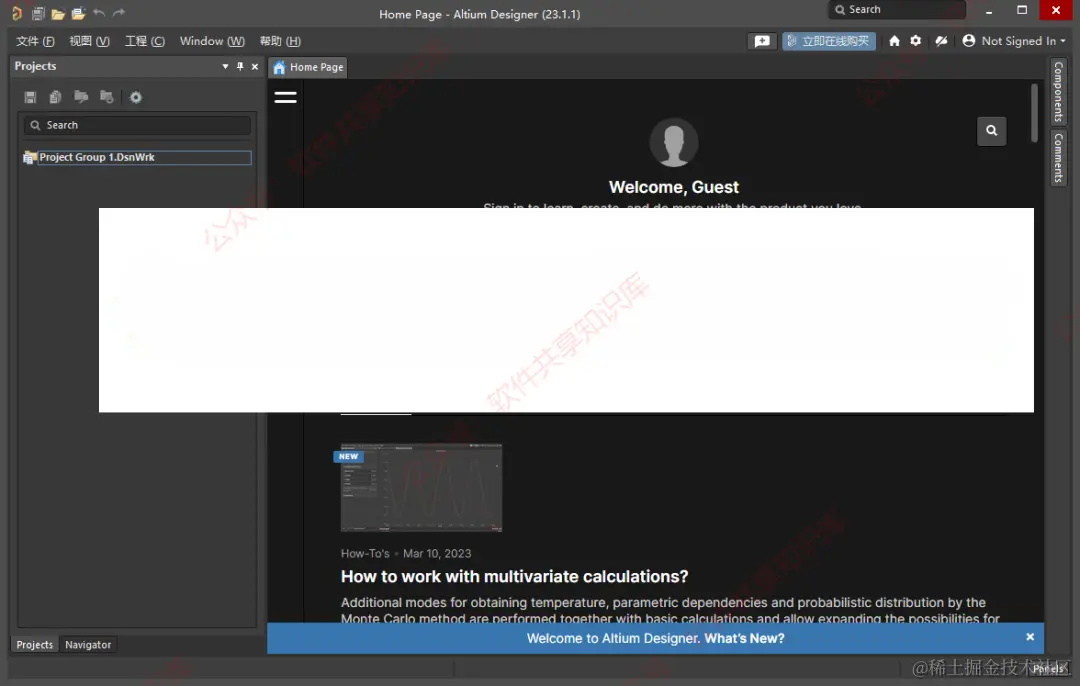
Task: Select the Home Page document tab
Action: (309, 67)
